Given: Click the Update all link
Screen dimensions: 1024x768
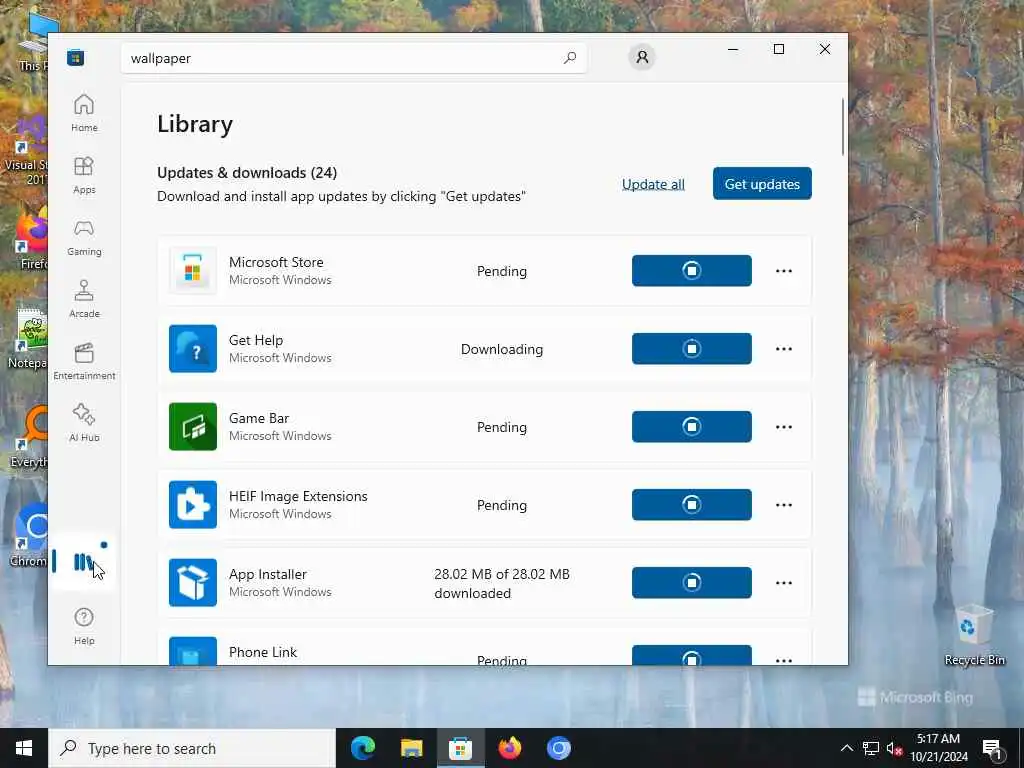Looking at the screenshot, I should coord(653,184).
